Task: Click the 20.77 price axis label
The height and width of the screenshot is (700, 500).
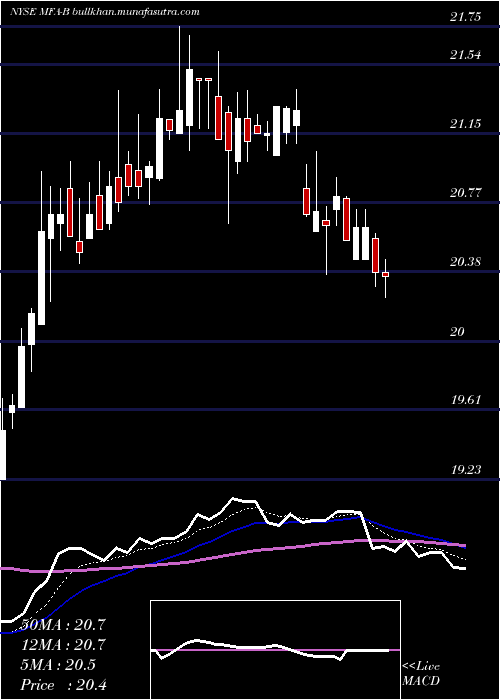Action: pyautogui.click(x=466, y=193)
